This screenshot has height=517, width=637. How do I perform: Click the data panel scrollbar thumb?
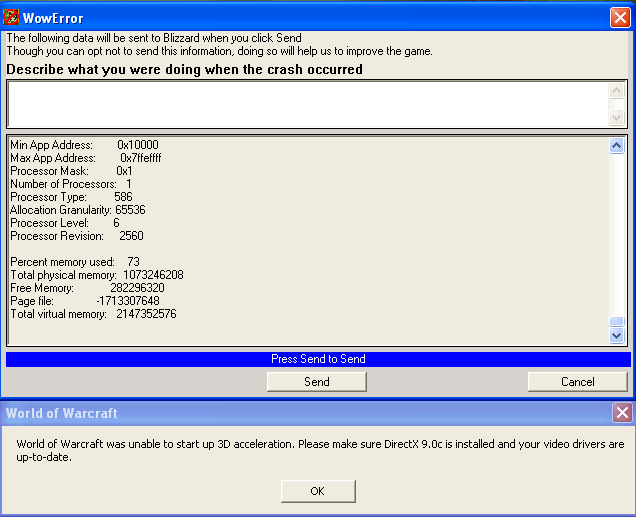click(616, 321)
